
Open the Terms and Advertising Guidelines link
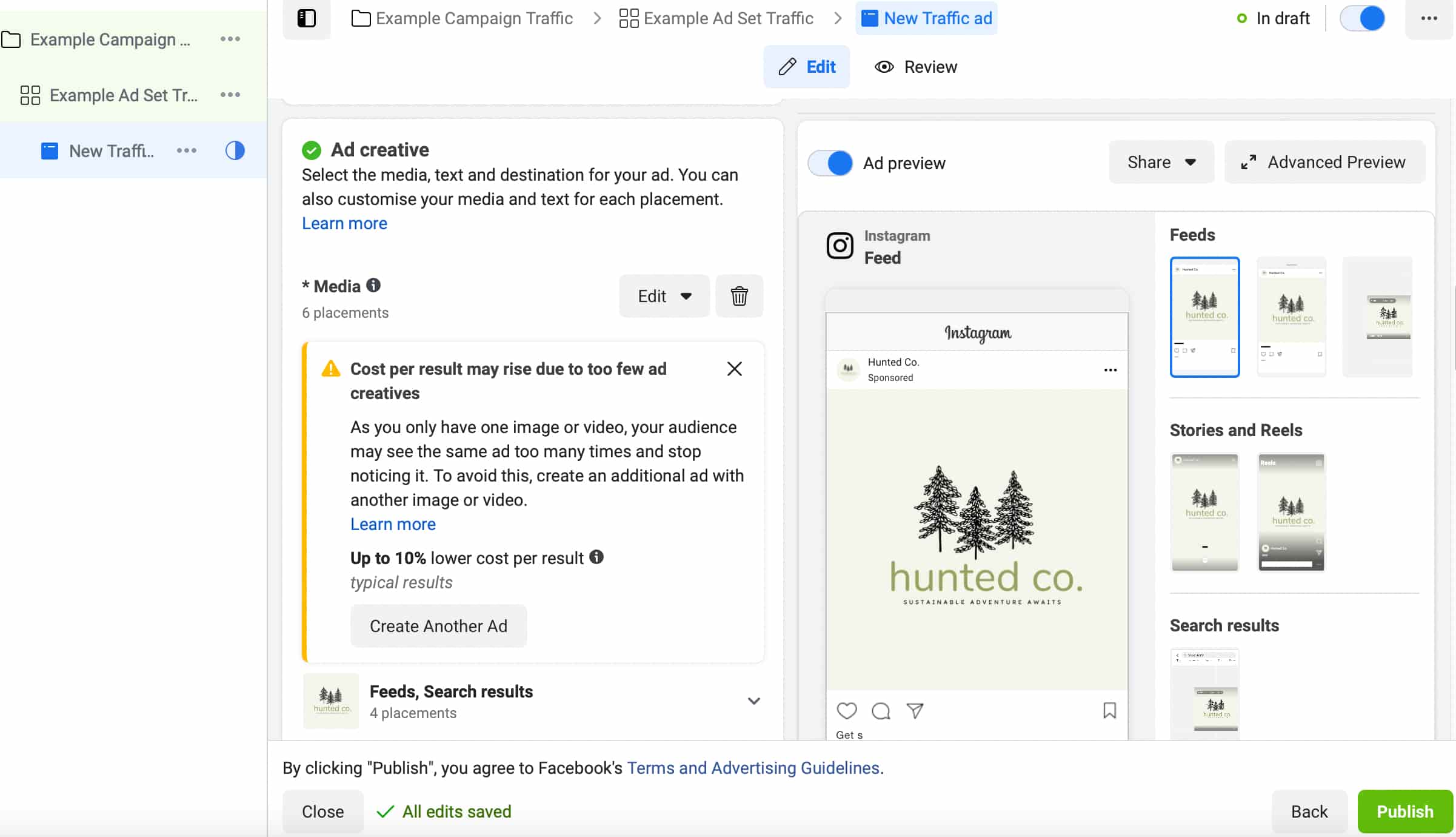pyautogui.click(x=753, y=768)
